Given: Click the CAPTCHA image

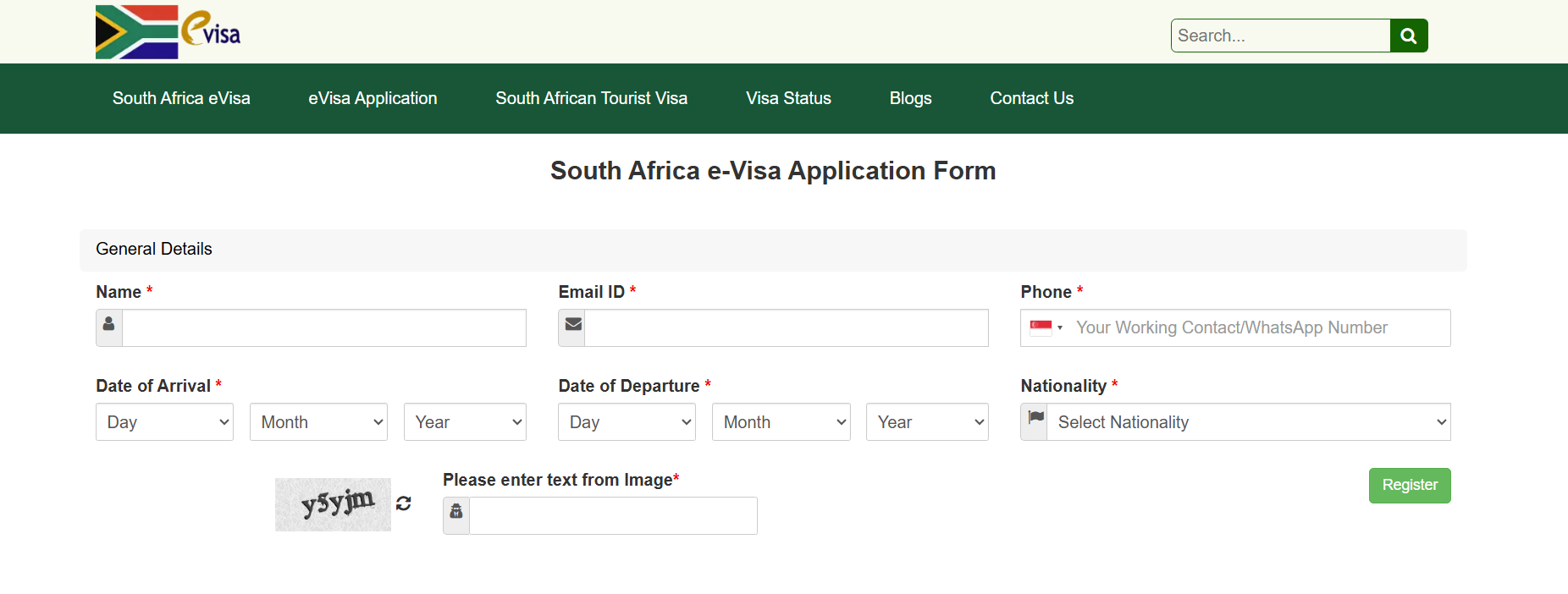Looking at the screenshot, I should coord(333,504).
